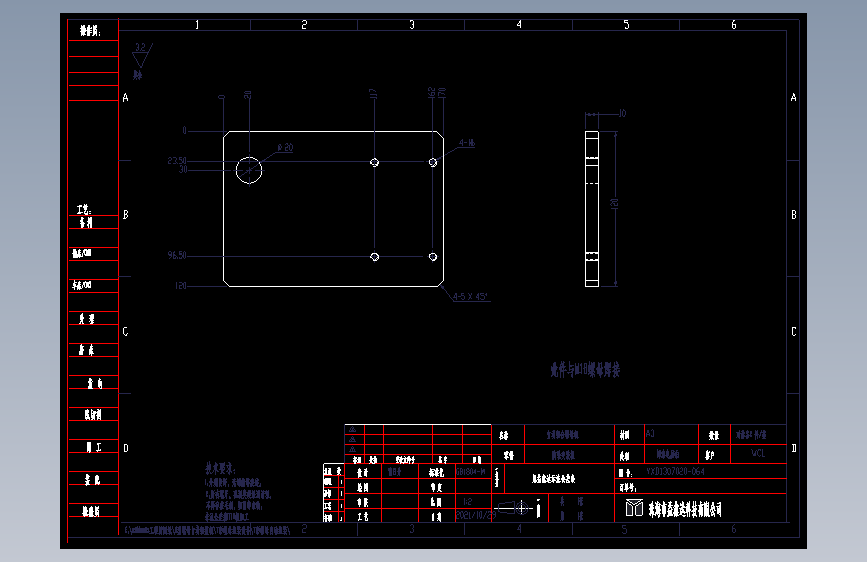The width and height of the screenshot is (867, 562).
Task: Select the side view plate outline
Action: point(592,209)
